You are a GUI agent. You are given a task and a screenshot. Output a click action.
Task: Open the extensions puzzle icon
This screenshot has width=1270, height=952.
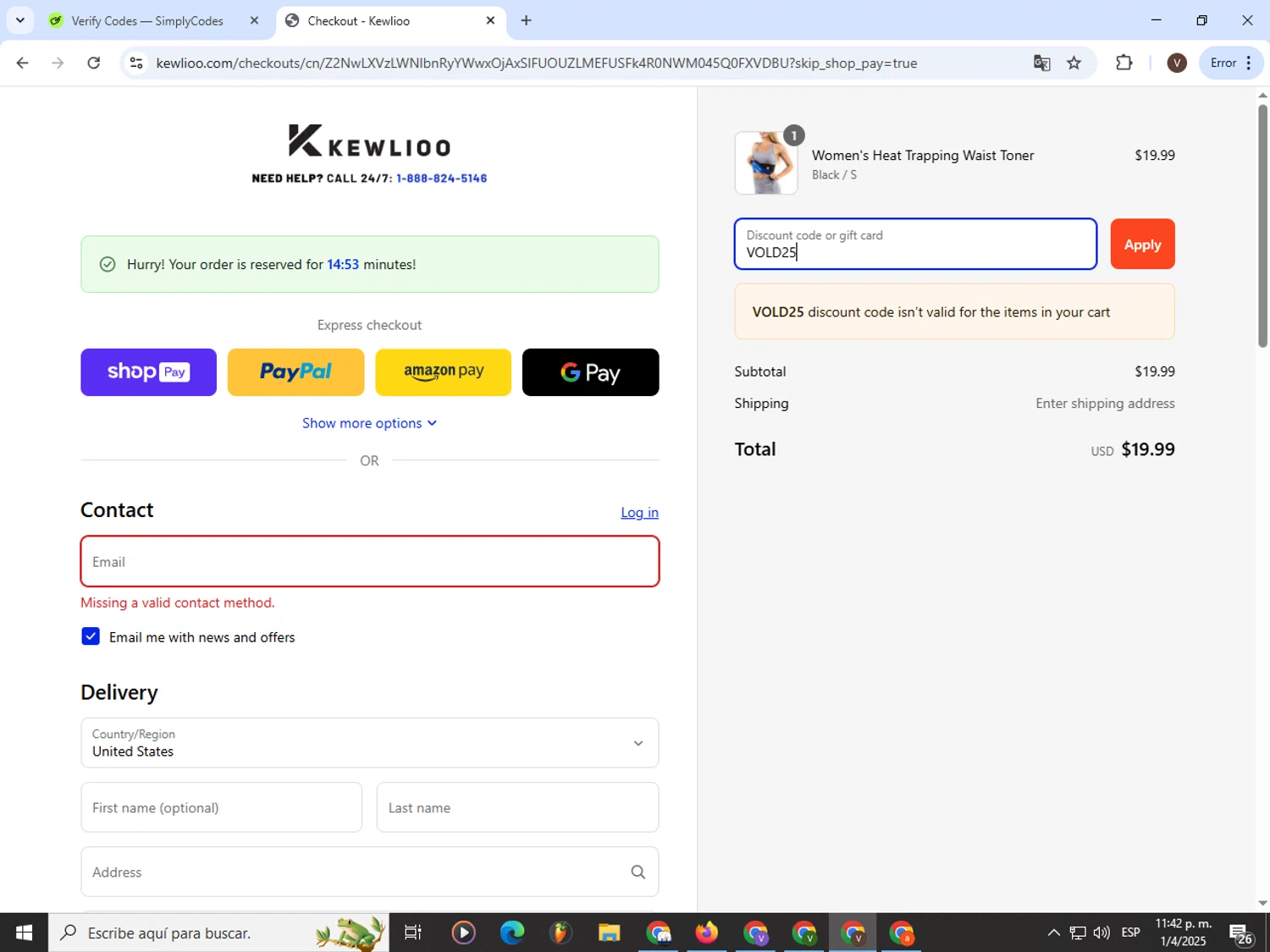click(1124, 63)
